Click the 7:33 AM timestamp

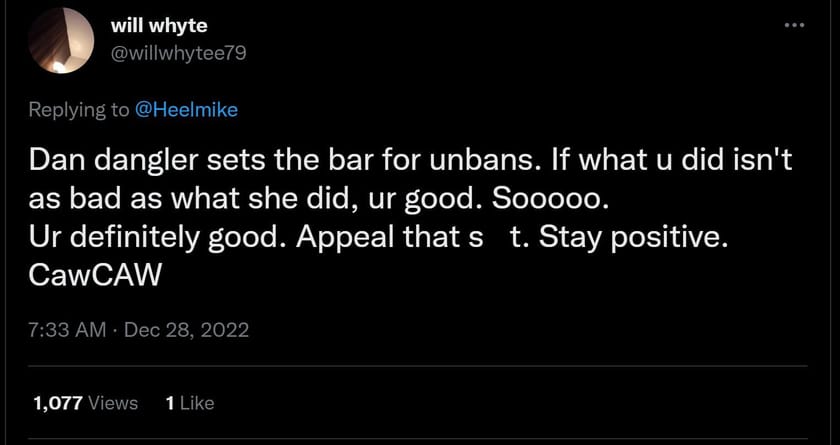pyautogui.click(x=69, y=330)
